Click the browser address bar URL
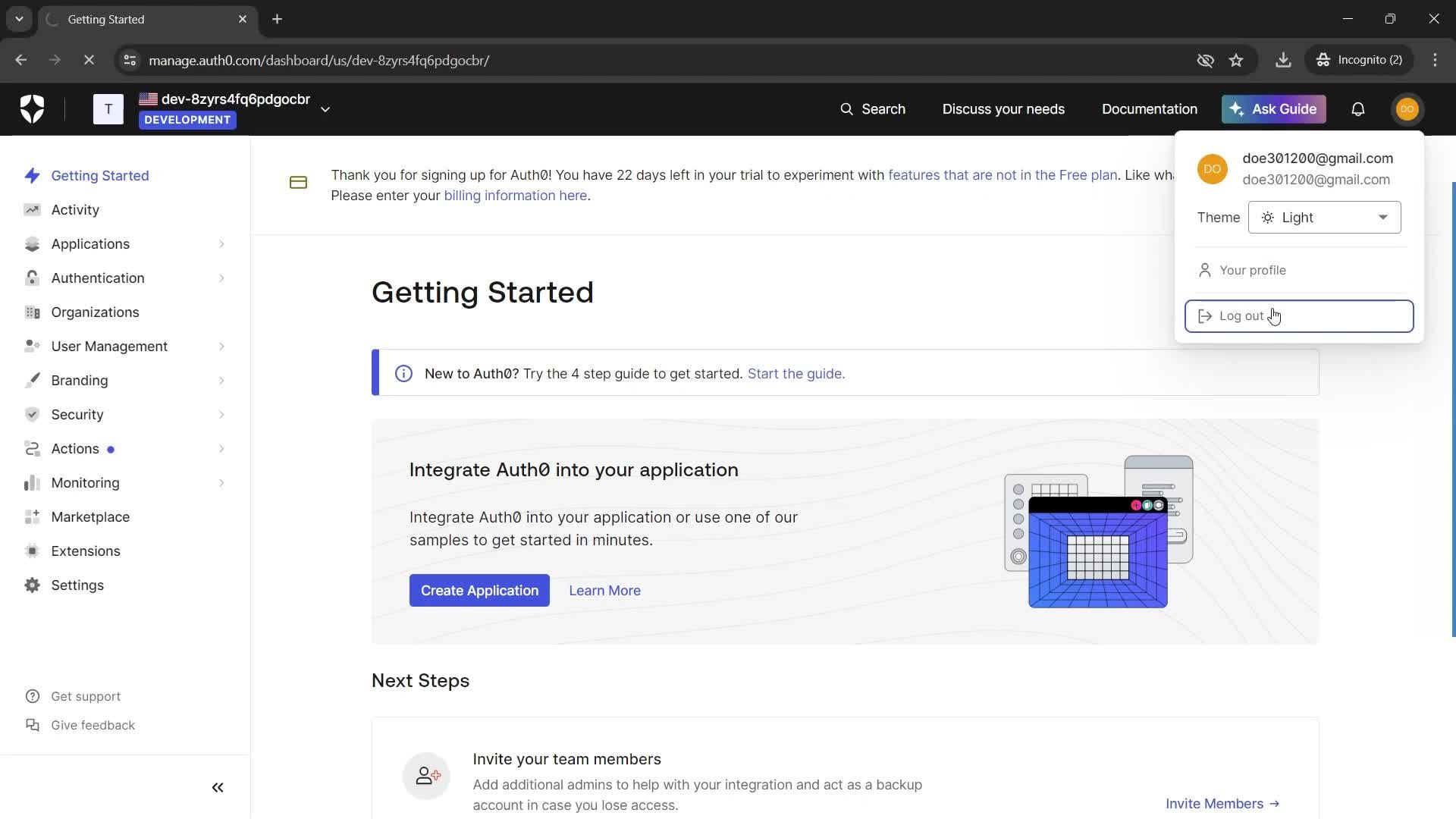Screen dimensions: 1456x819 tap(318, 60)
